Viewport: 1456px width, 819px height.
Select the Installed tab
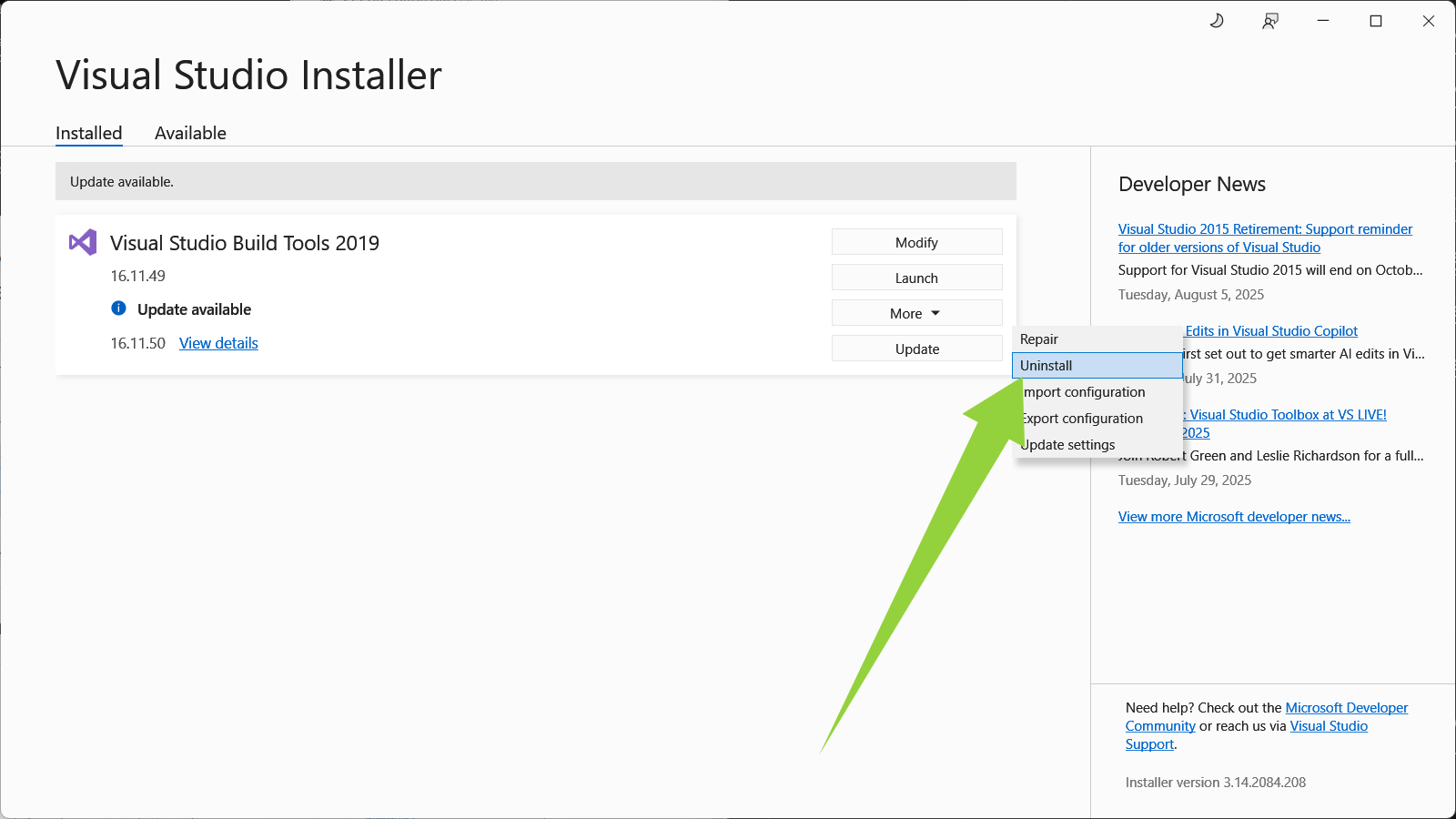(x=88, y=133)
